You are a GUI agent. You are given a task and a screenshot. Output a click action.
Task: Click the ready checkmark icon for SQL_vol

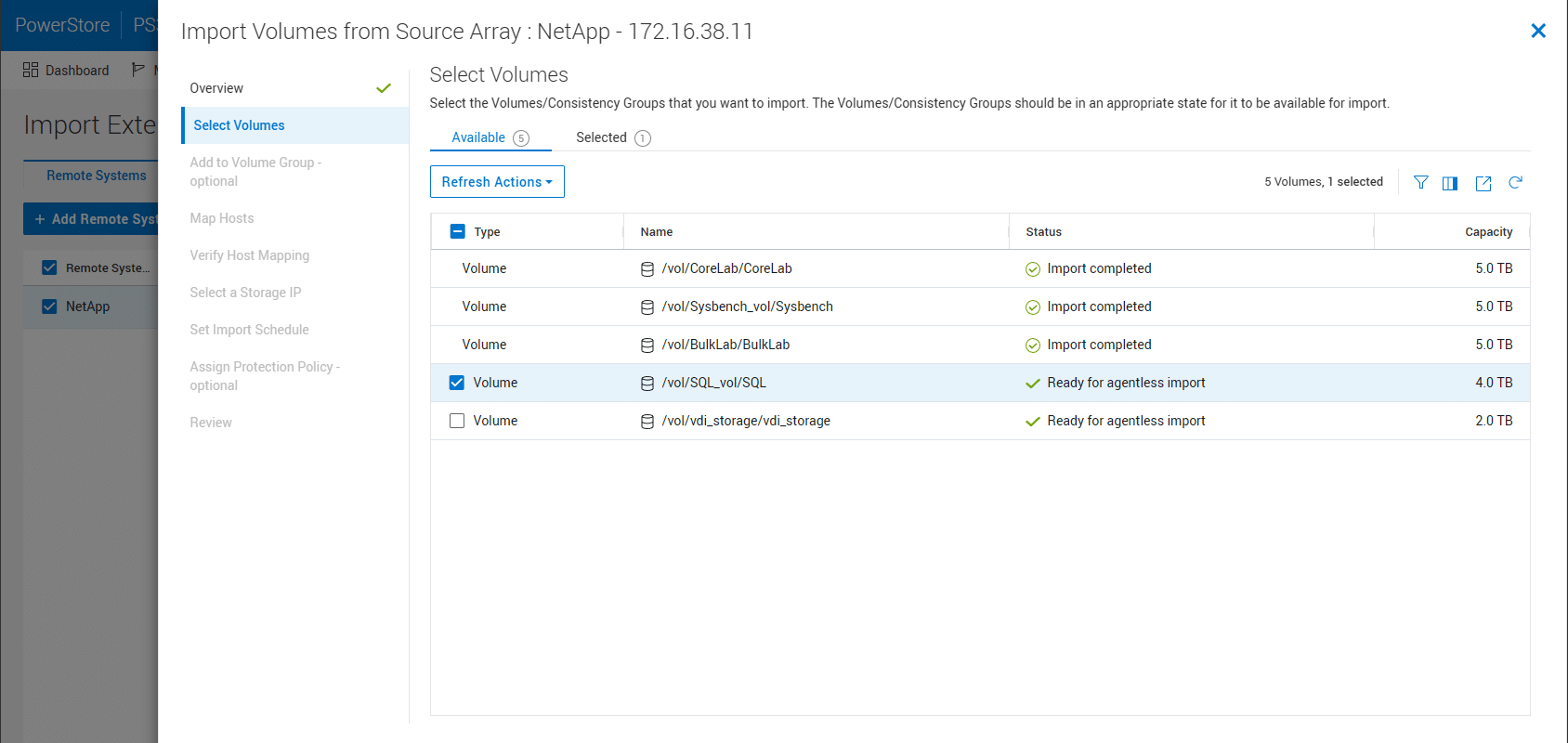click(x=1032, y=384)
